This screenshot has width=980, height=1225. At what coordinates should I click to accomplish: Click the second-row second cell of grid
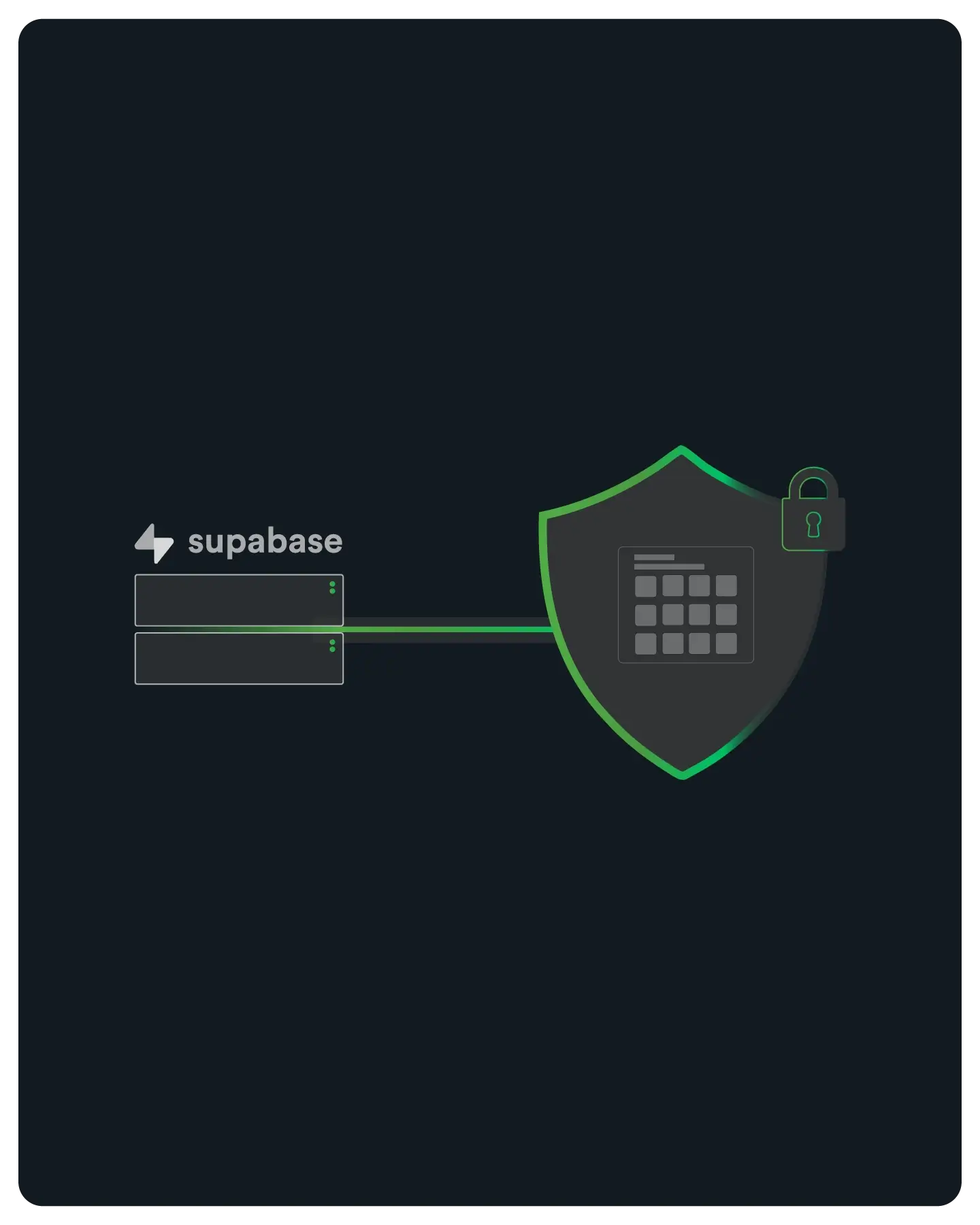click(672, 615)
